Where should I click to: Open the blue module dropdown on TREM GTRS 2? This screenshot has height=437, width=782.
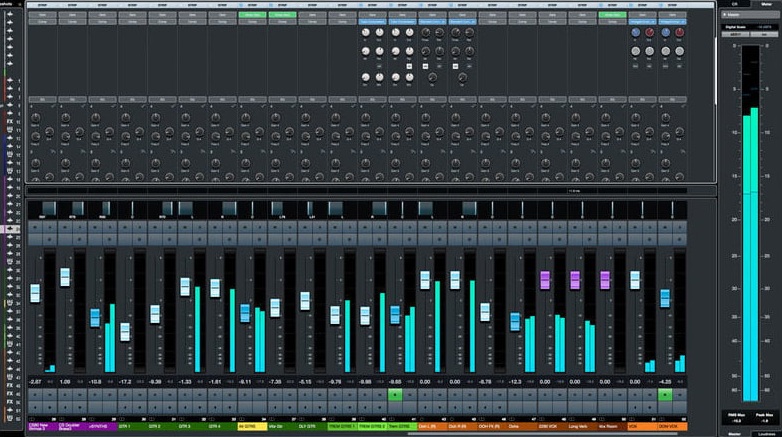(372, 22)
